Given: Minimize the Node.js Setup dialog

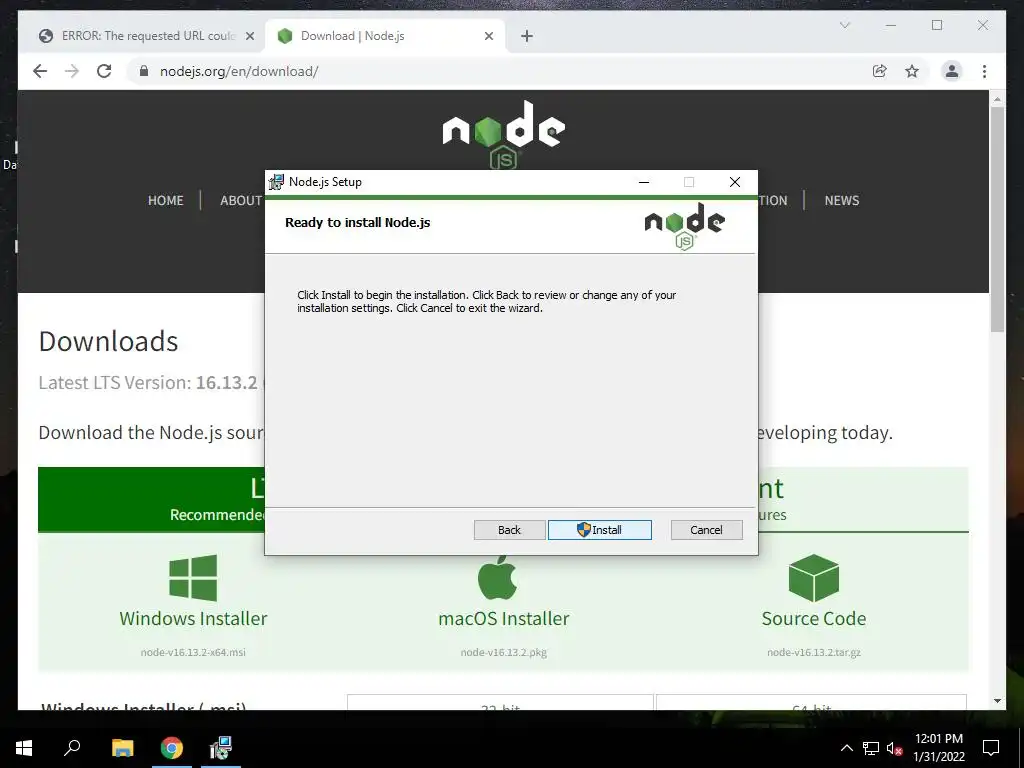Looking at the screenshot, I should tap(644, 182).
